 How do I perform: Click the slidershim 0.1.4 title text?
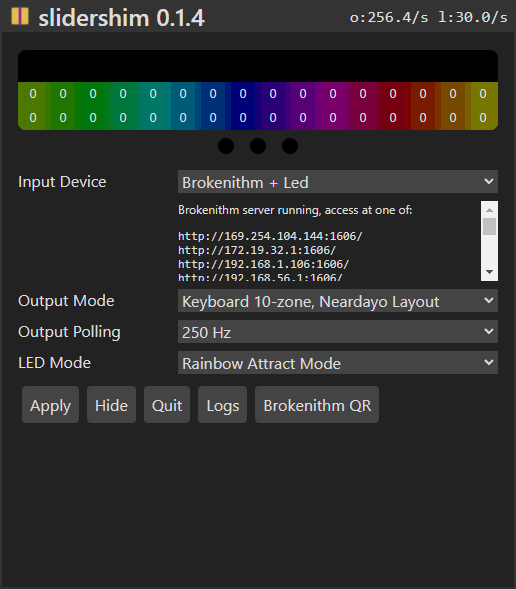click(121, 18)
